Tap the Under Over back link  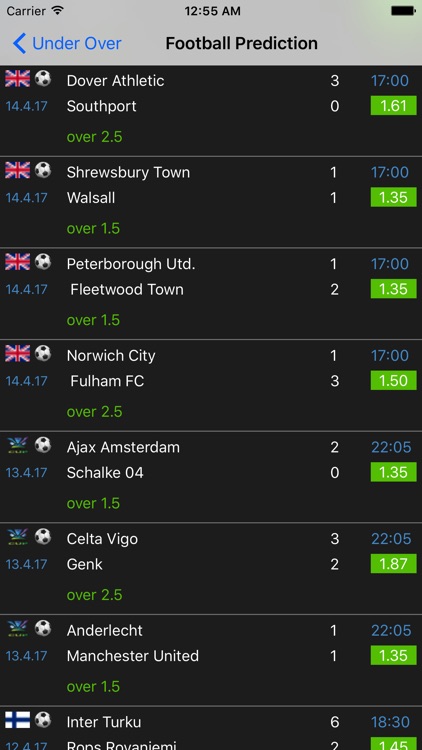coord(67,44)
